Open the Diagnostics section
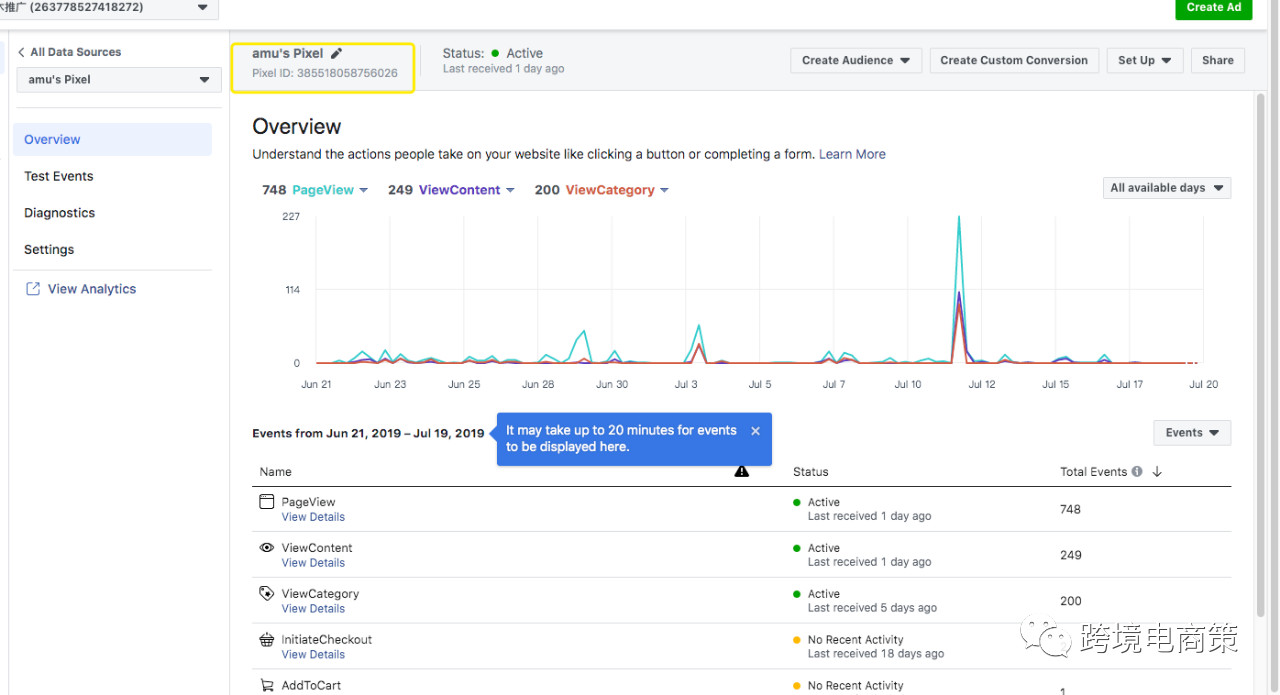The image size is (1280, 695). click(x=60, y=213)
